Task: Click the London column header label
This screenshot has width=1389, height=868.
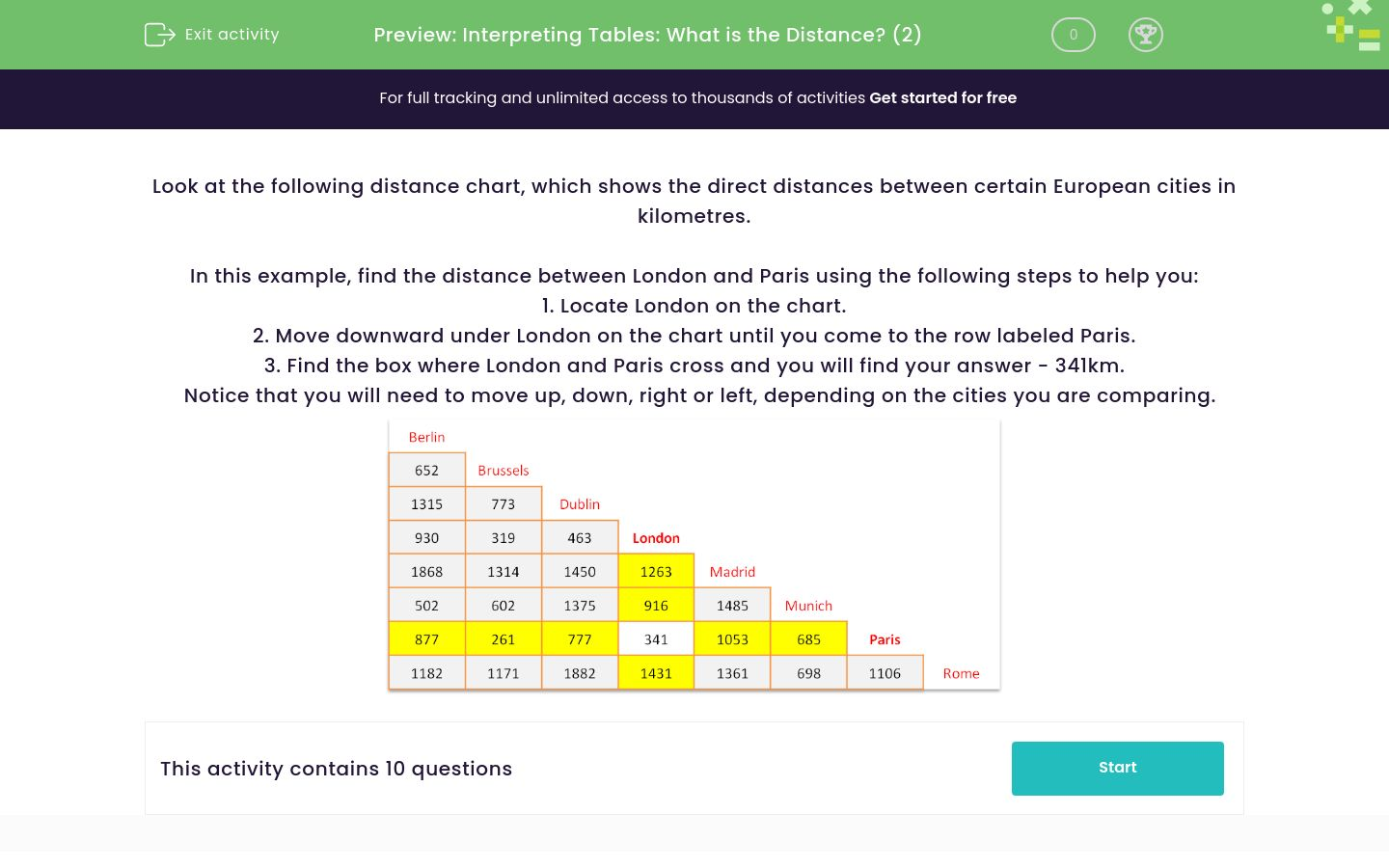Action: coord(656,538)
